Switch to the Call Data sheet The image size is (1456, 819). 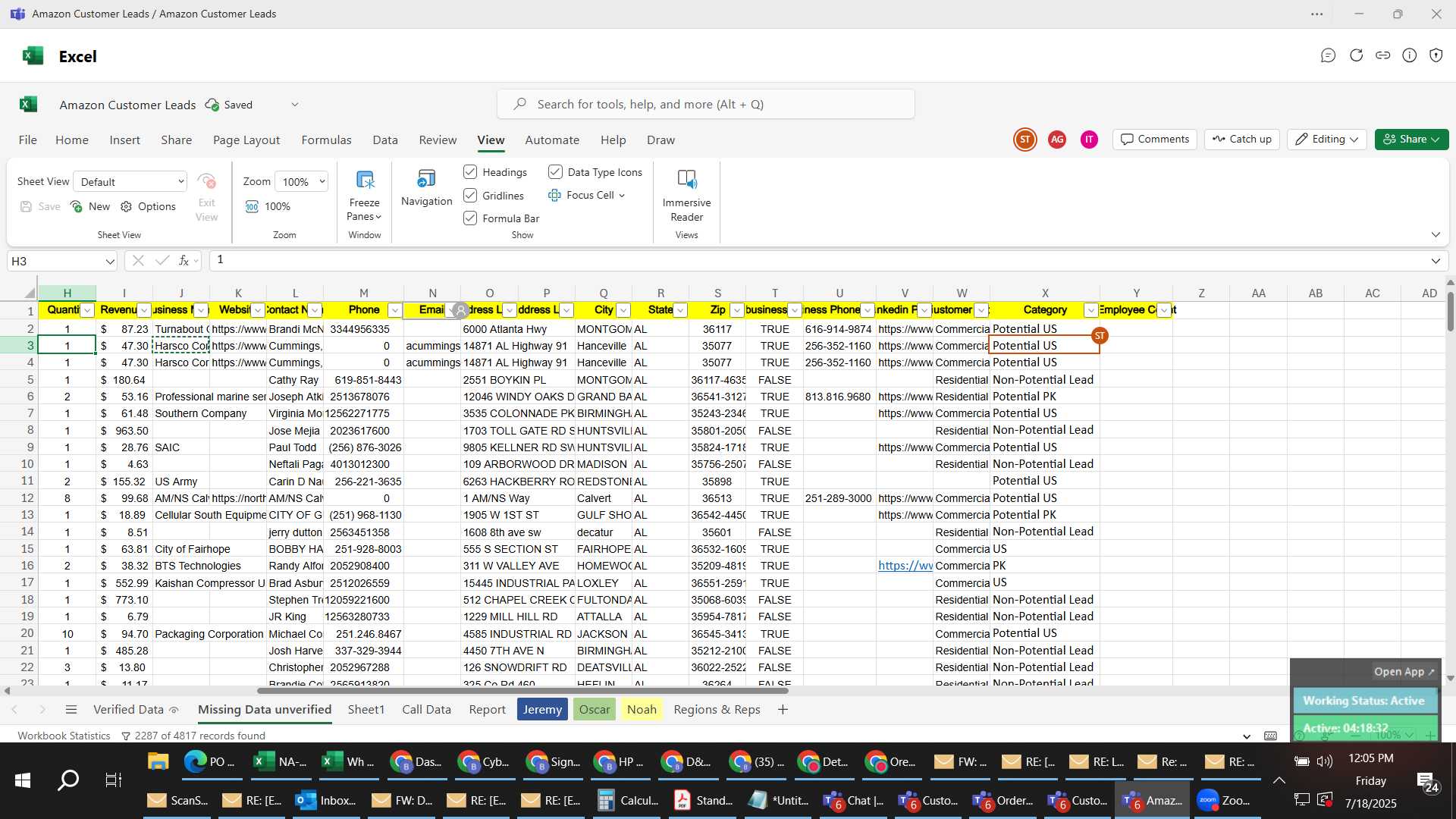click(x=426, y=710)
